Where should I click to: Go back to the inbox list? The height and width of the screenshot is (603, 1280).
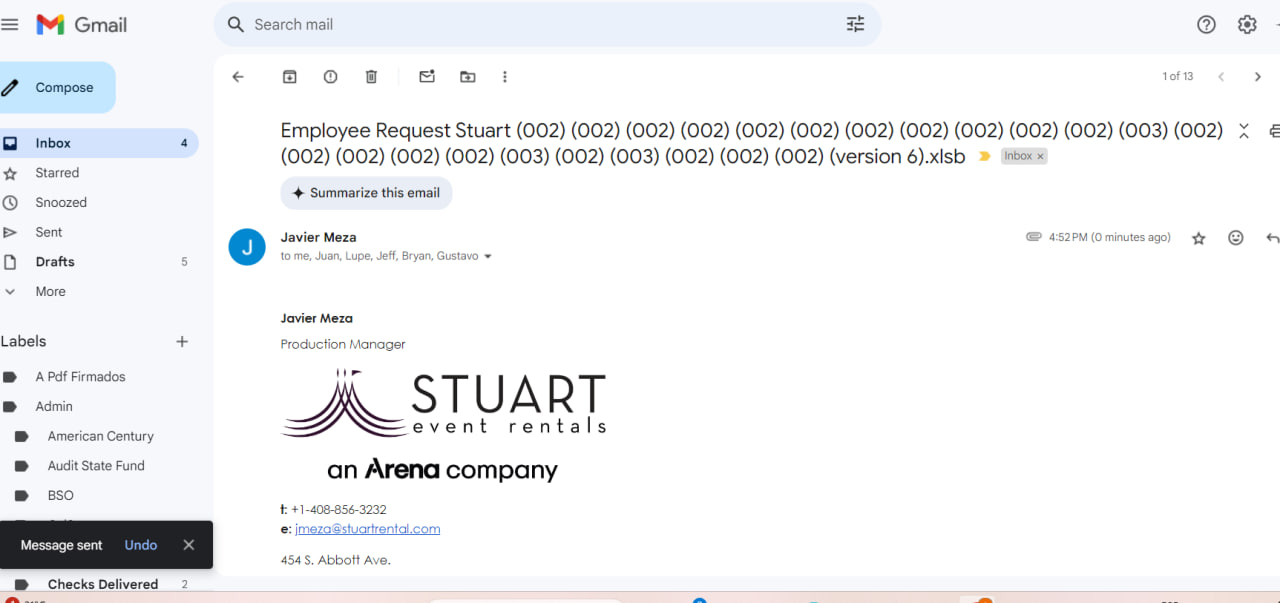click(238, 77)
